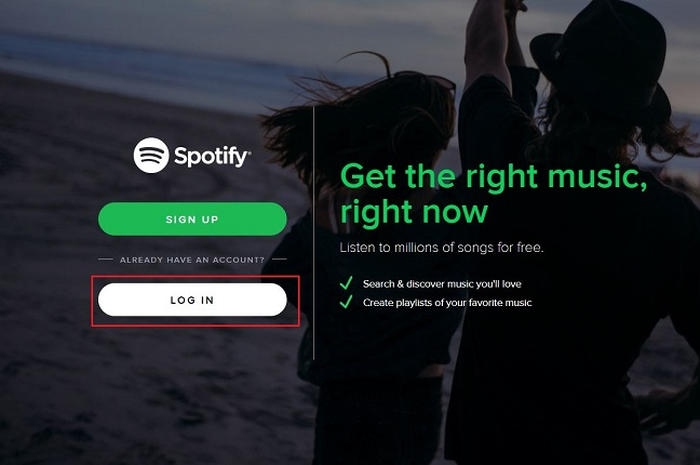Screen dimensions: 700x465
Task: Click Search & discover music you'll love text
Action: (x=442, y=284)
